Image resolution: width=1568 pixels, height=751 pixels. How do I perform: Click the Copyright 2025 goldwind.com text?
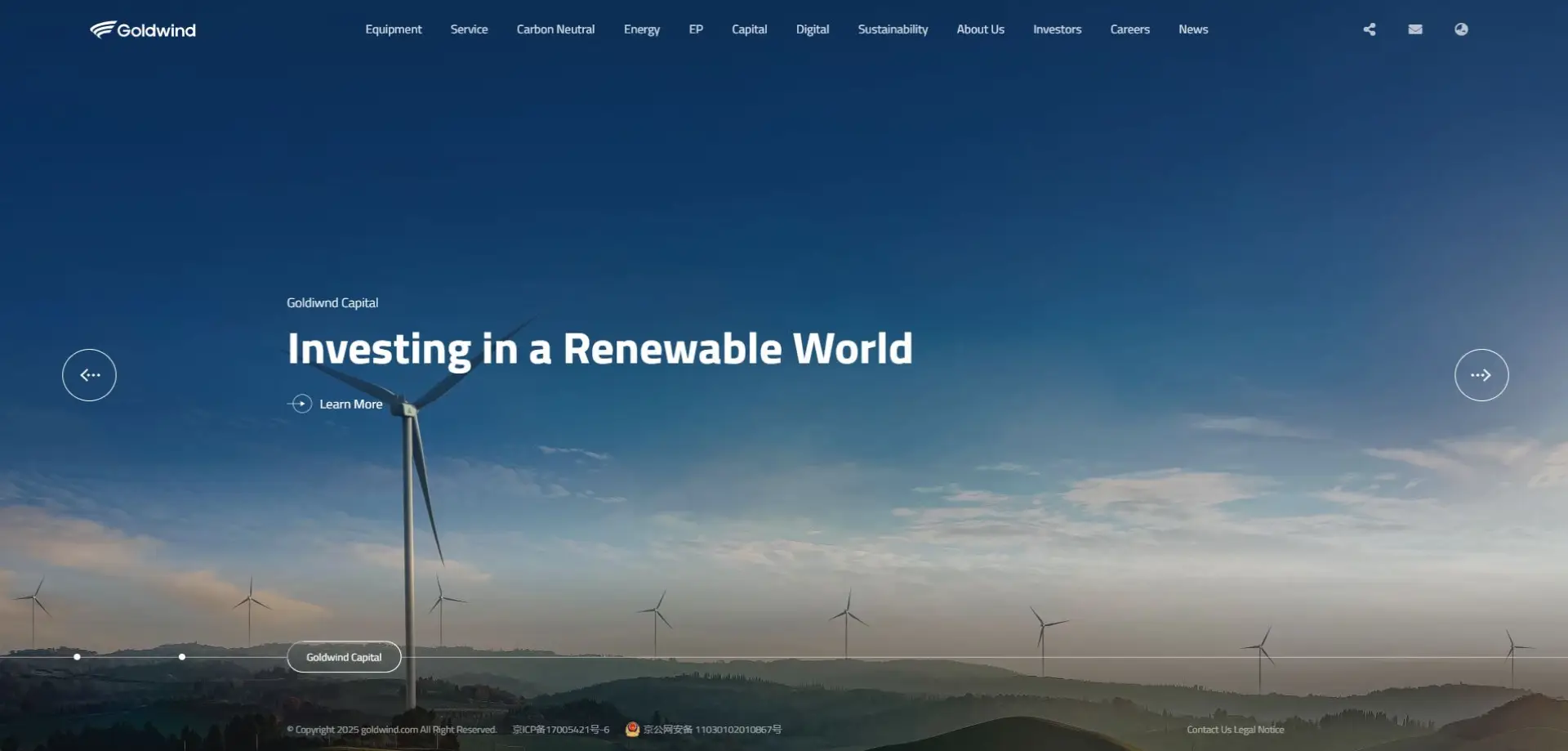pos(392,730)
